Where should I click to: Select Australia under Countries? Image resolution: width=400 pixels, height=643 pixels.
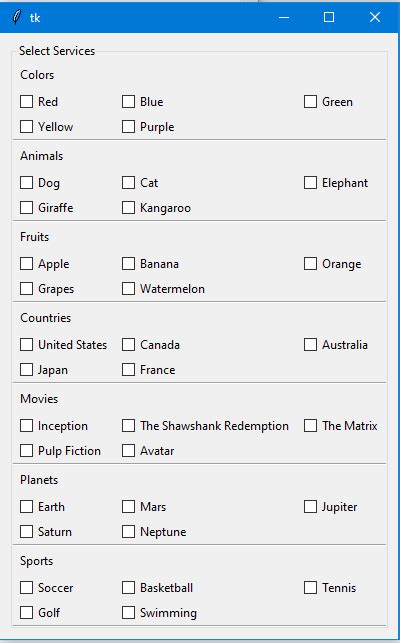click(311, 345)
